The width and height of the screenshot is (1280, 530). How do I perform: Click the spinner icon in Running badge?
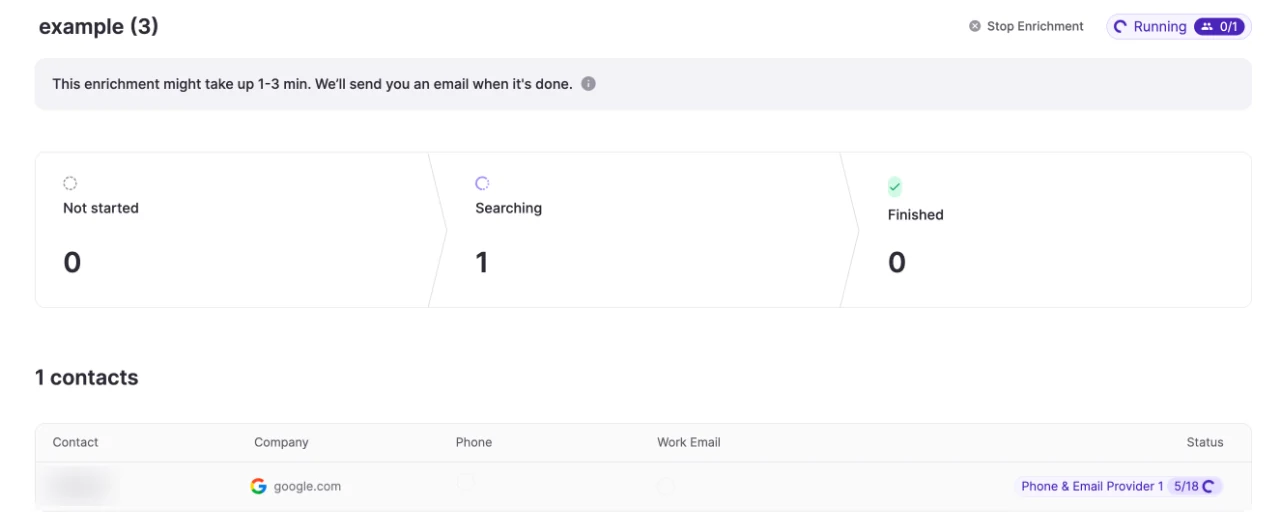[x=1121, y=27]
